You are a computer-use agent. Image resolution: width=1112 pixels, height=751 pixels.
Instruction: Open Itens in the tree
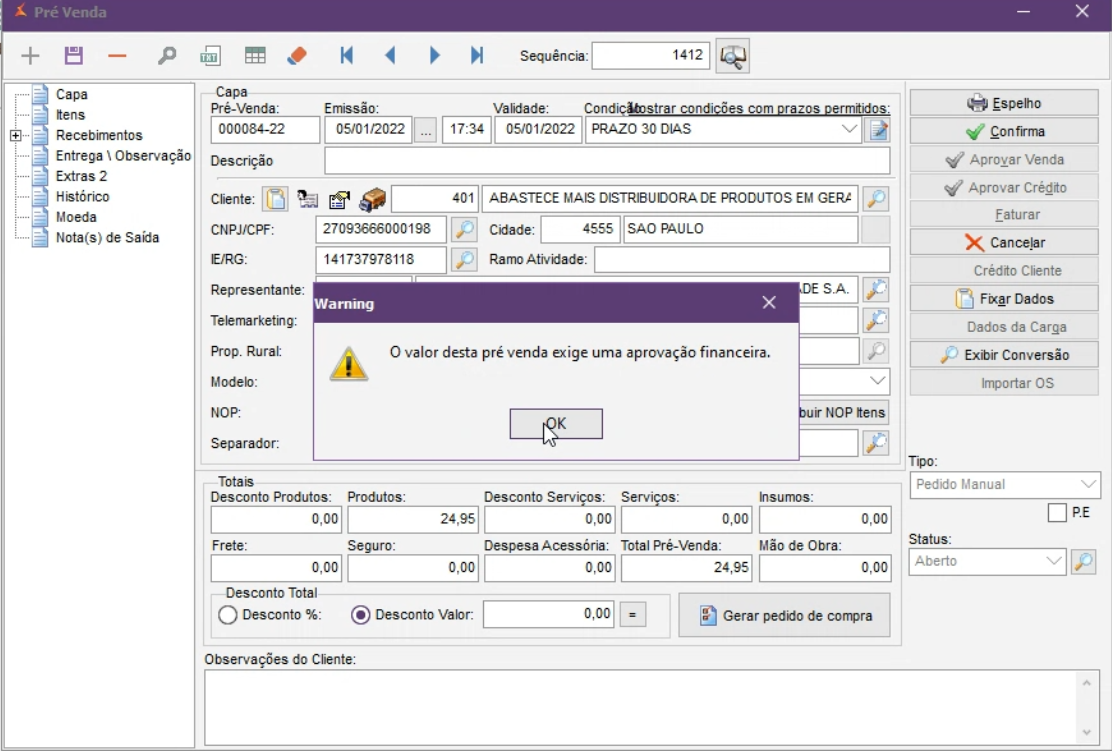click(70, 115)
